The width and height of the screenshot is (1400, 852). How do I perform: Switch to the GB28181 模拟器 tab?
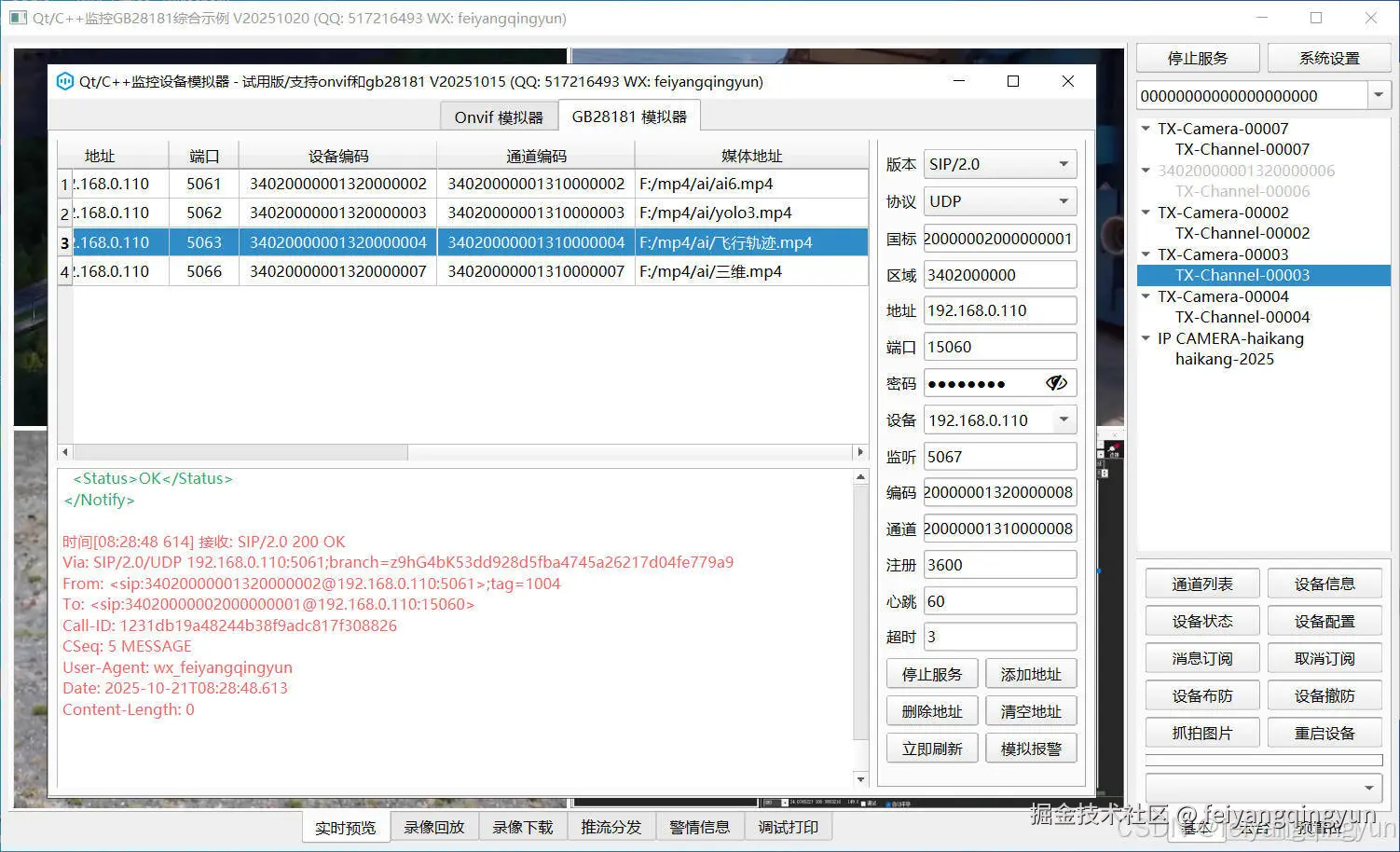[x=629, y=117]
